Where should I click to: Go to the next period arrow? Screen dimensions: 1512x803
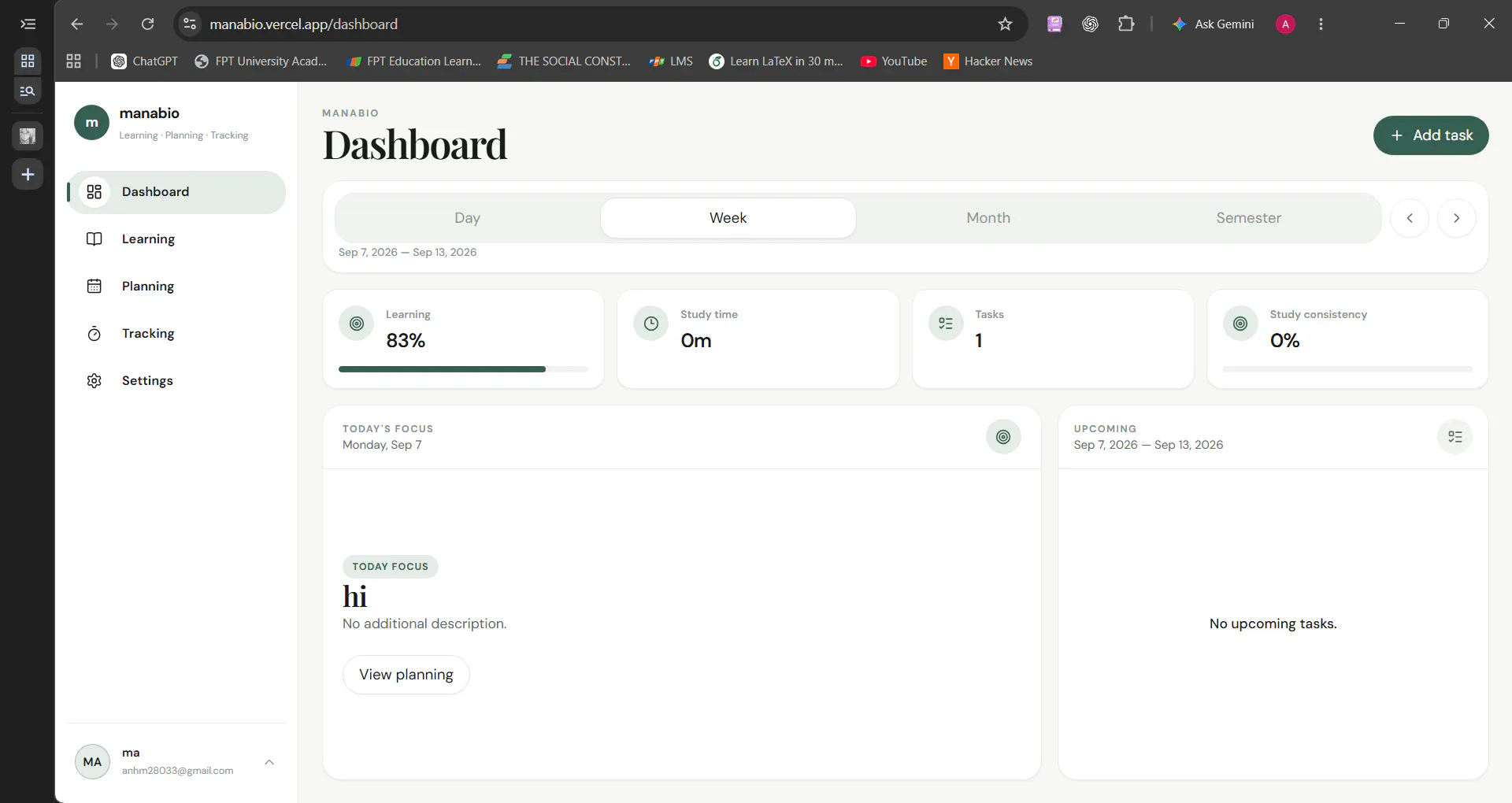click(1457, 218)
